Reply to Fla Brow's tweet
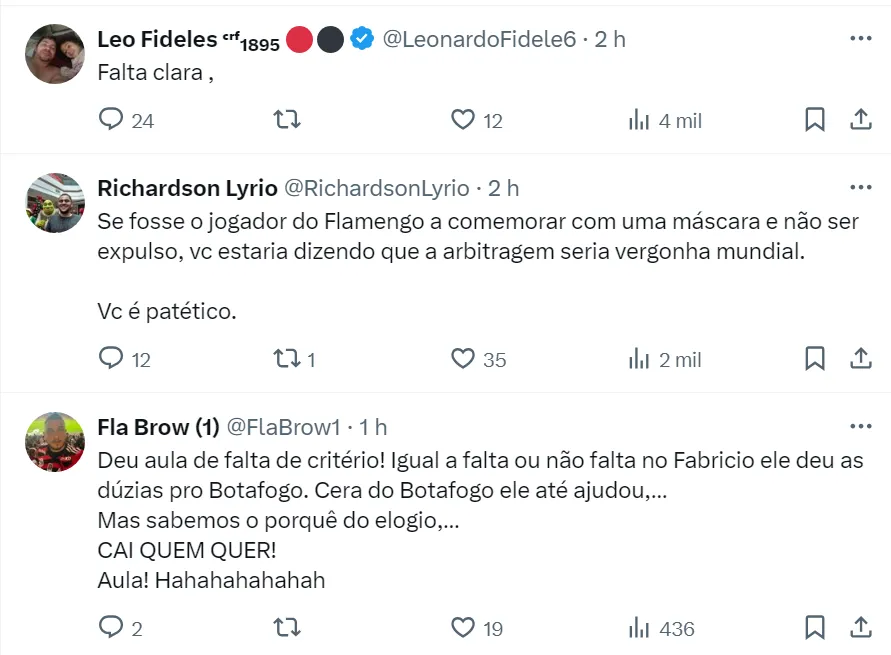This screenshot has height=655, width=891. [111, 627]
